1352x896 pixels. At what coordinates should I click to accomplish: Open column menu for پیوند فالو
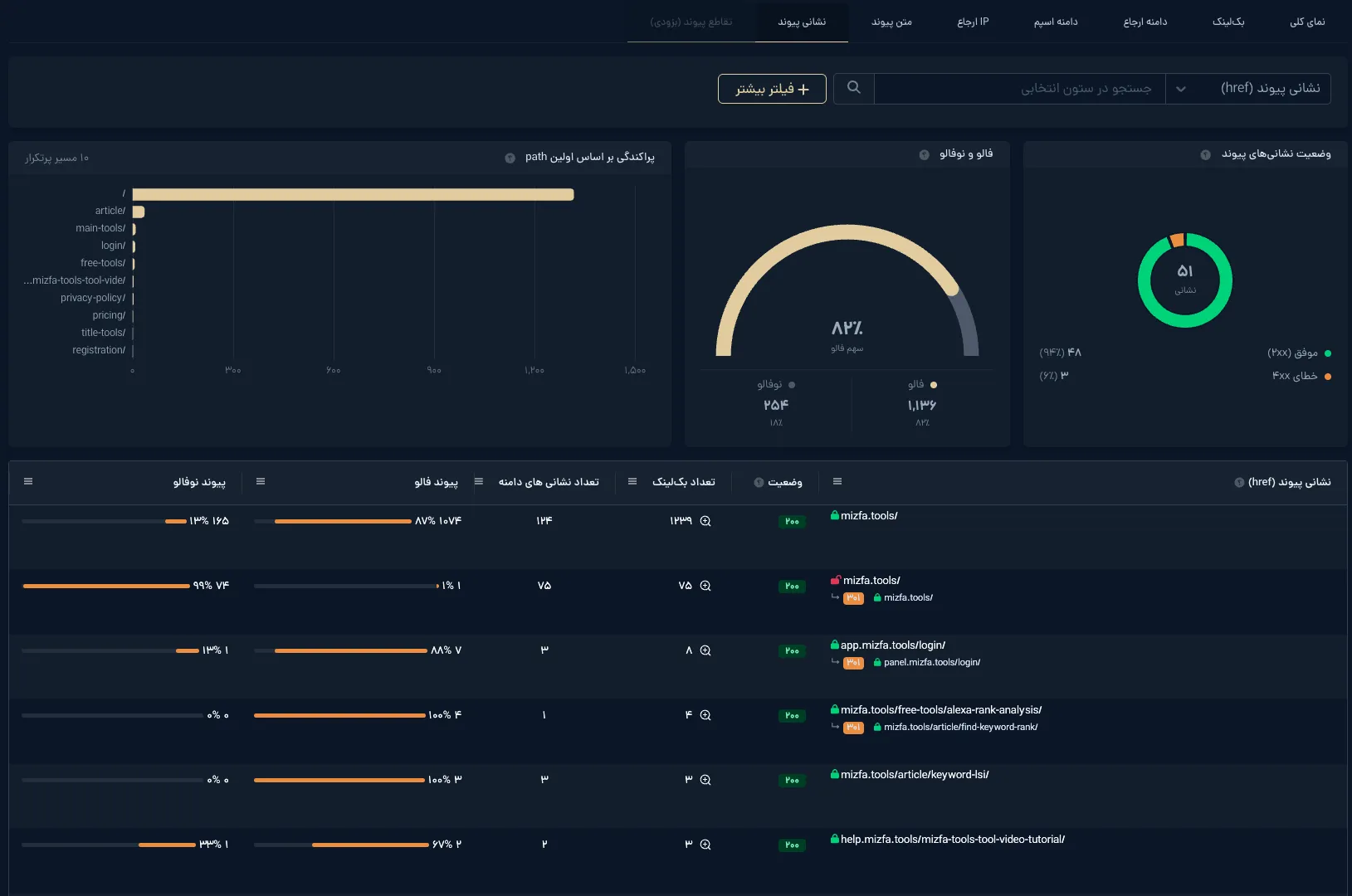click(261, 481)
